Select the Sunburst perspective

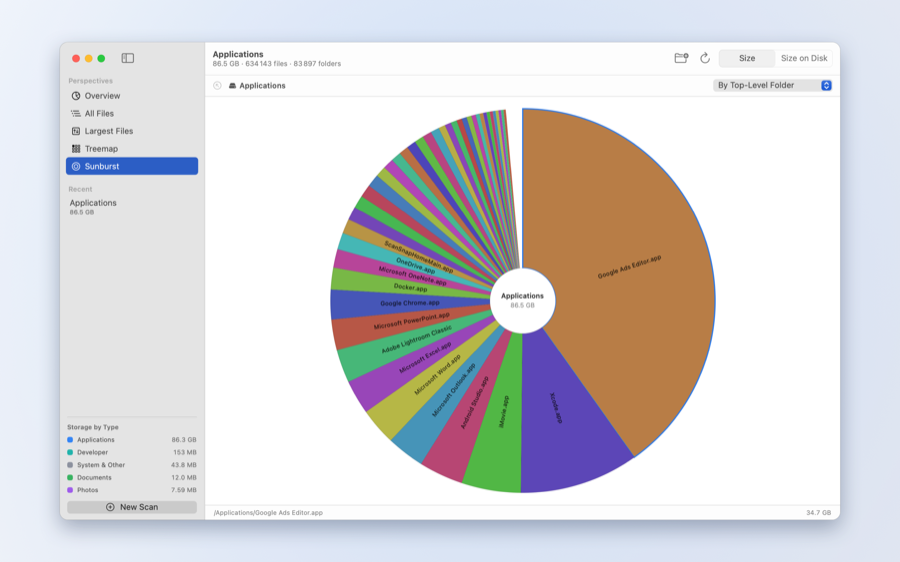132,166
